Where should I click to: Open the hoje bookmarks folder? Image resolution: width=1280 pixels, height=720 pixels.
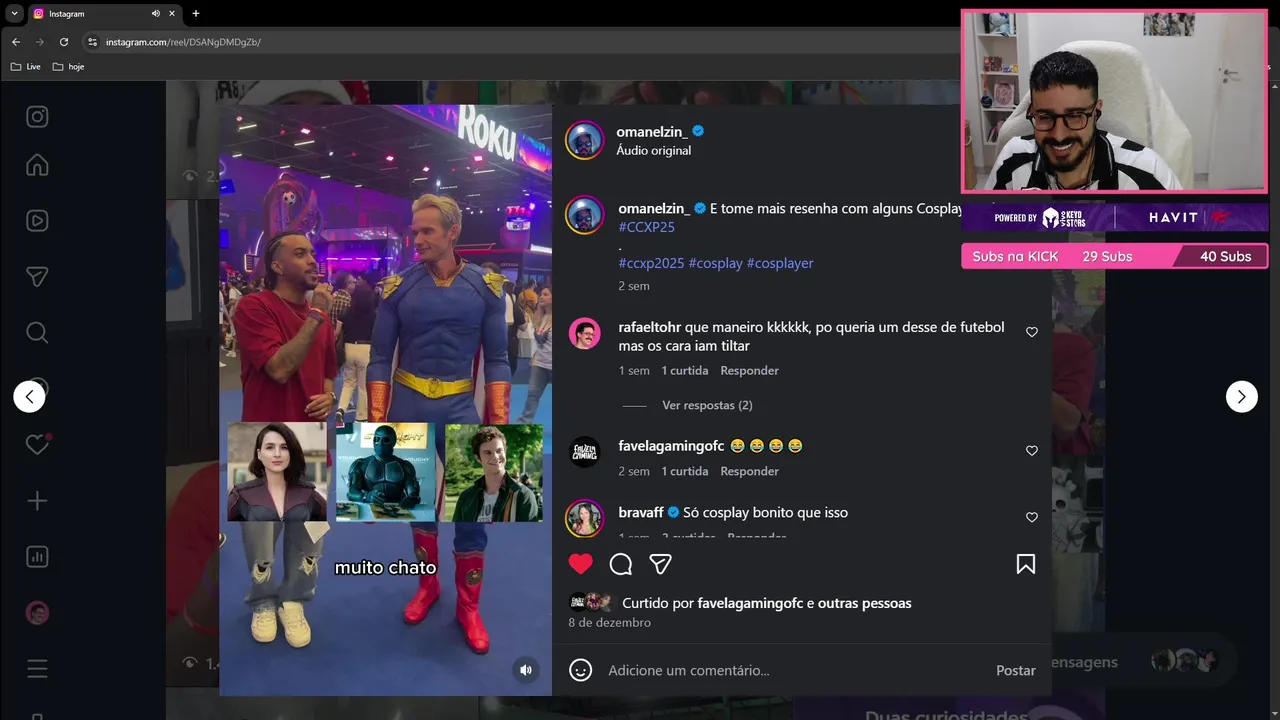pos(68,67)
